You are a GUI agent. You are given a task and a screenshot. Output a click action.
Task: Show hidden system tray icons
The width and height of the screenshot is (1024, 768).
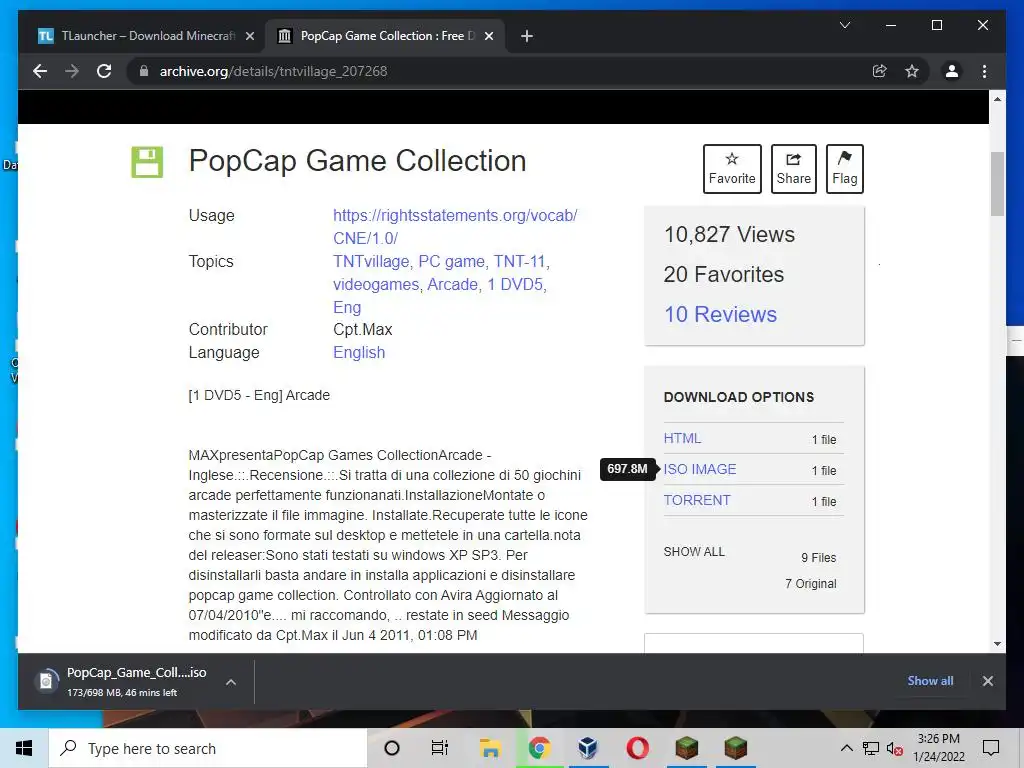[x=846, y=748]
